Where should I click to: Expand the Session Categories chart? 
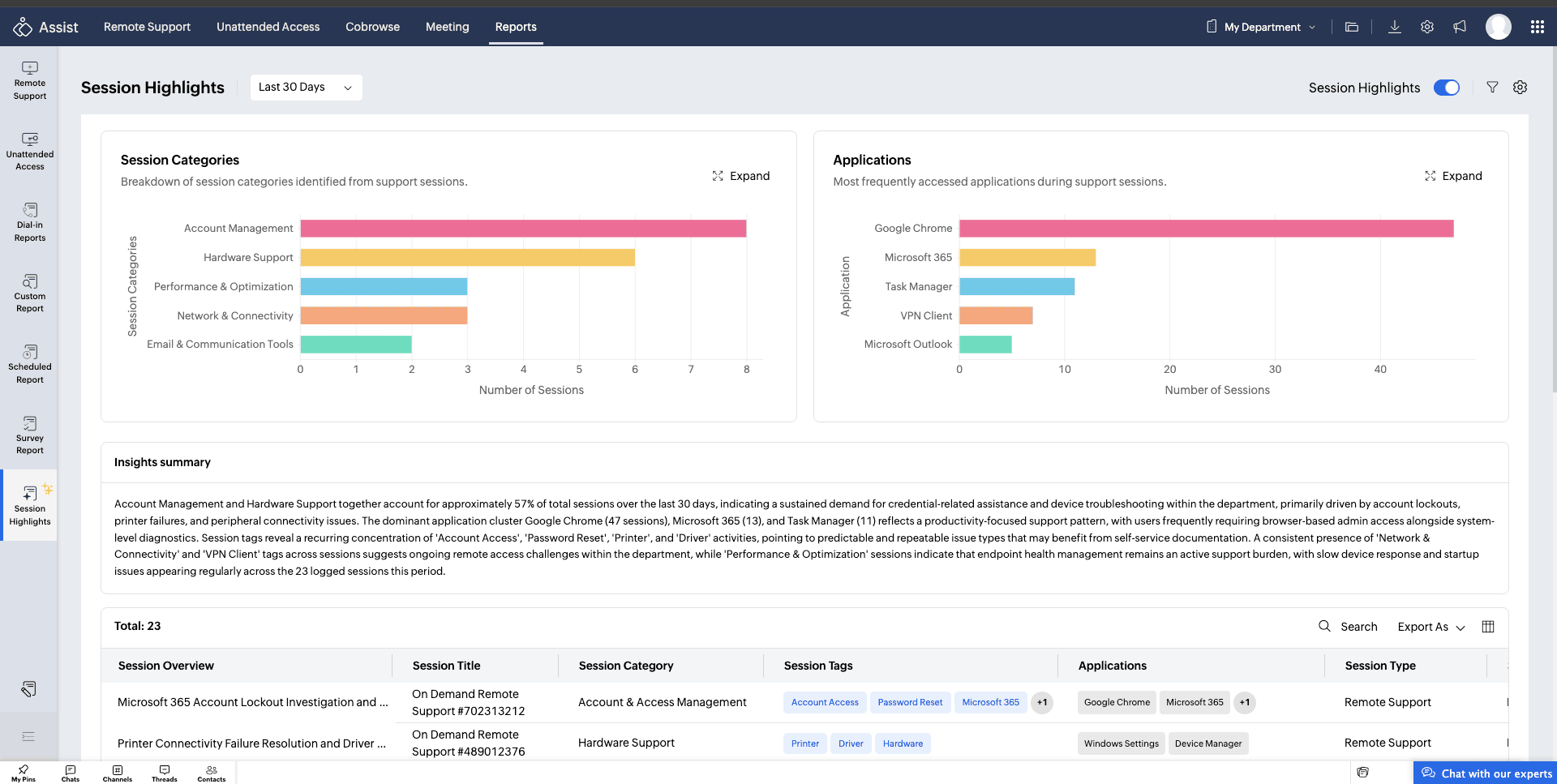[741, 176]
